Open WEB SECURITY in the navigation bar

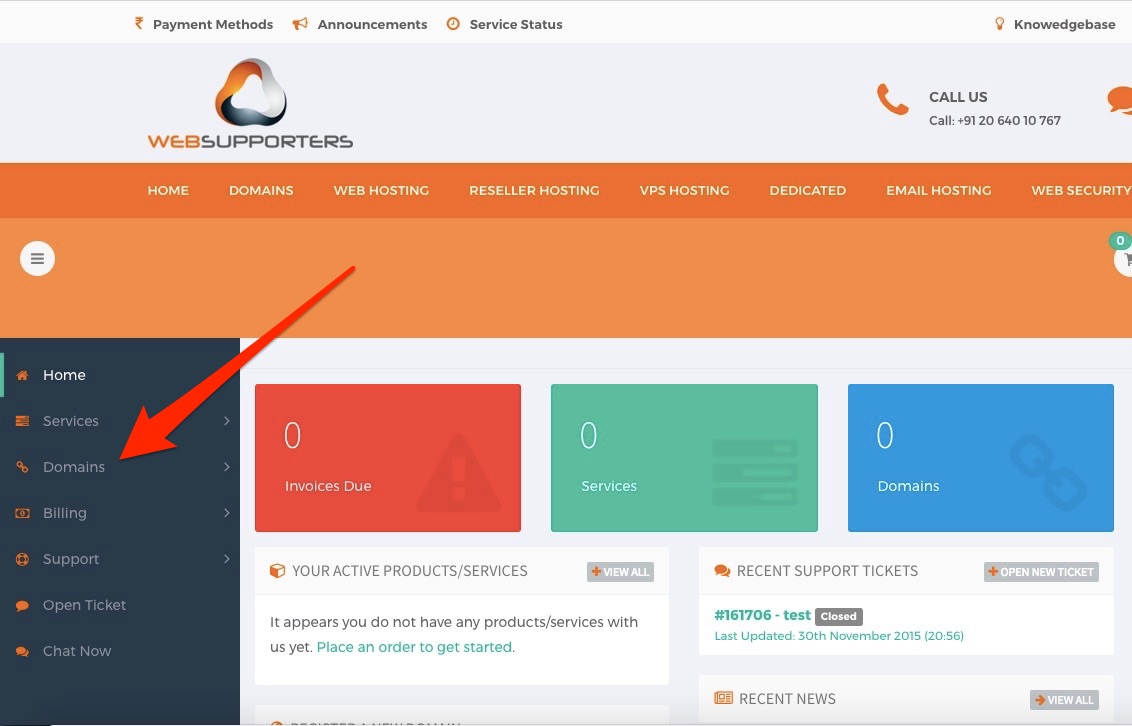(1081, 191)
